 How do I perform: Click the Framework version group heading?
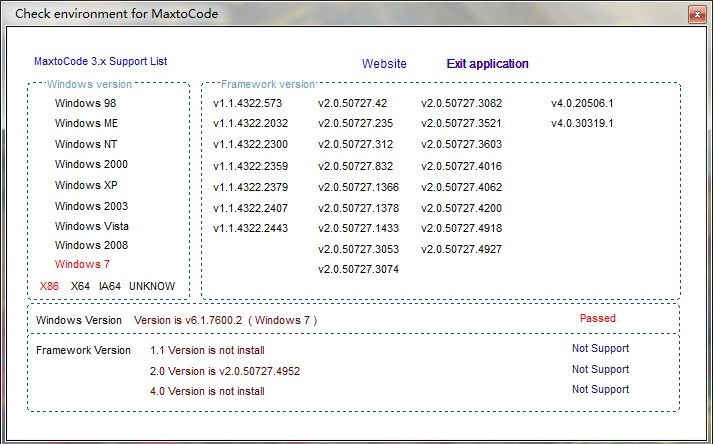tap(268, 84)
